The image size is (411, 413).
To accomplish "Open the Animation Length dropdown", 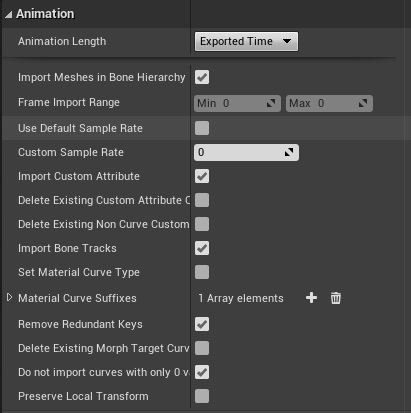I will click(x=246, y=41).
